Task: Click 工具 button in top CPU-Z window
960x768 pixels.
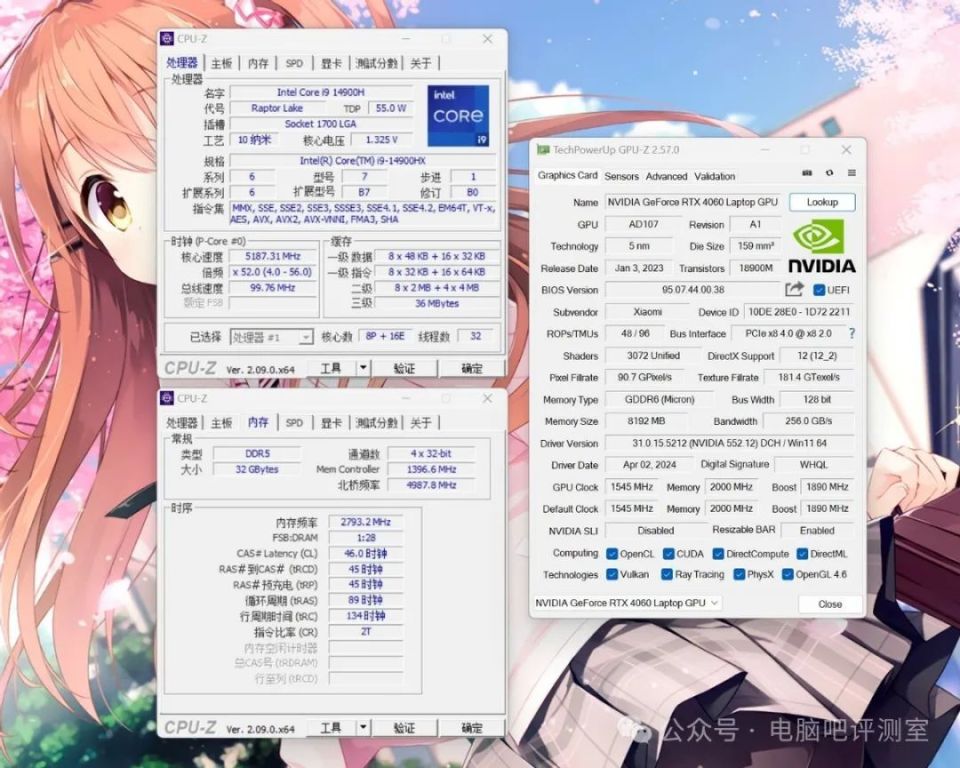Action: [331, 368]
